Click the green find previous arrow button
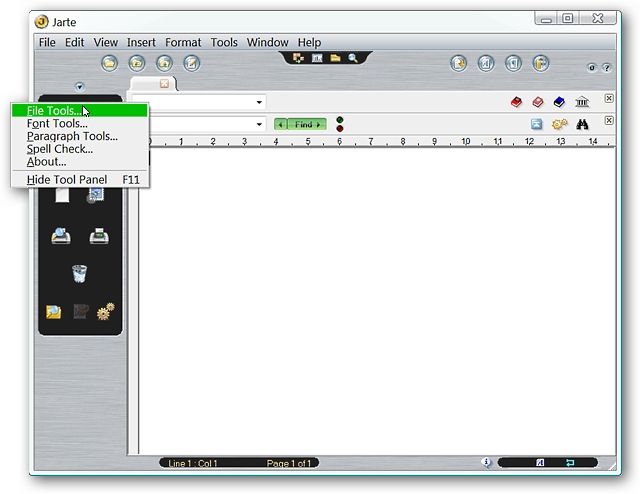 pos(281,124)
